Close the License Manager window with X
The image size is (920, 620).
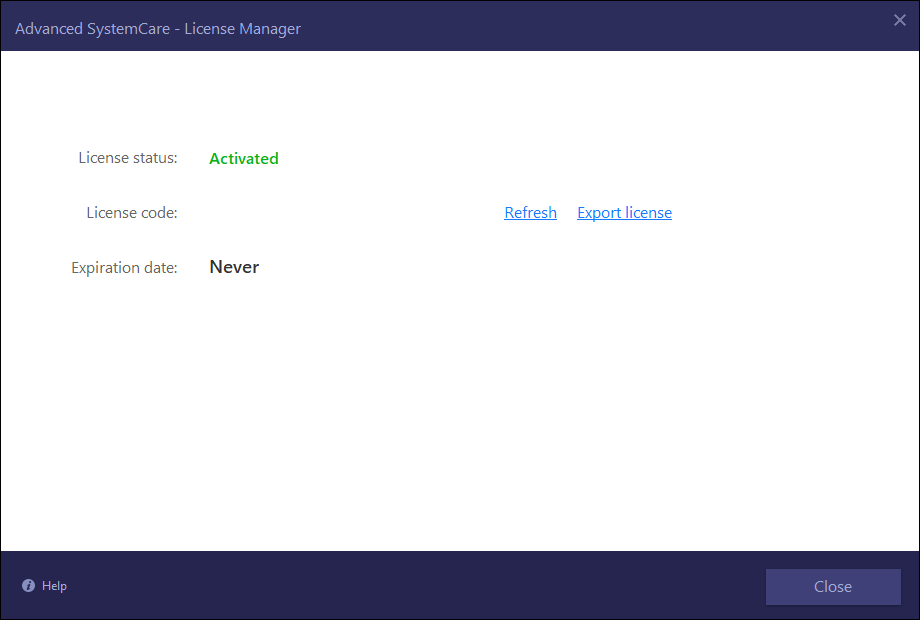click(x=899, y=21)
